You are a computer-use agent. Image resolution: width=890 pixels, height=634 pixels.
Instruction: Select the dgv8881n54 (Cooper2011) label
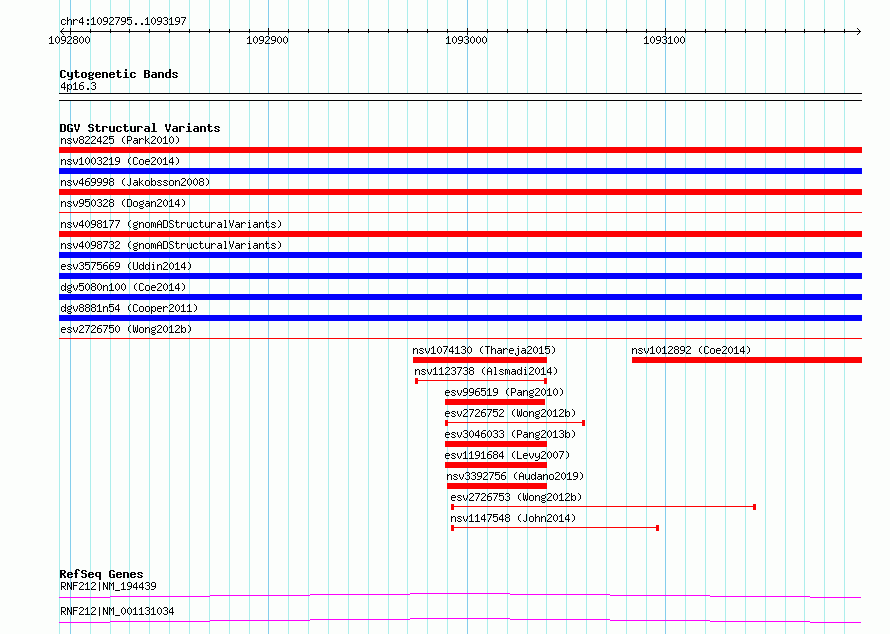tap(129, 308)
